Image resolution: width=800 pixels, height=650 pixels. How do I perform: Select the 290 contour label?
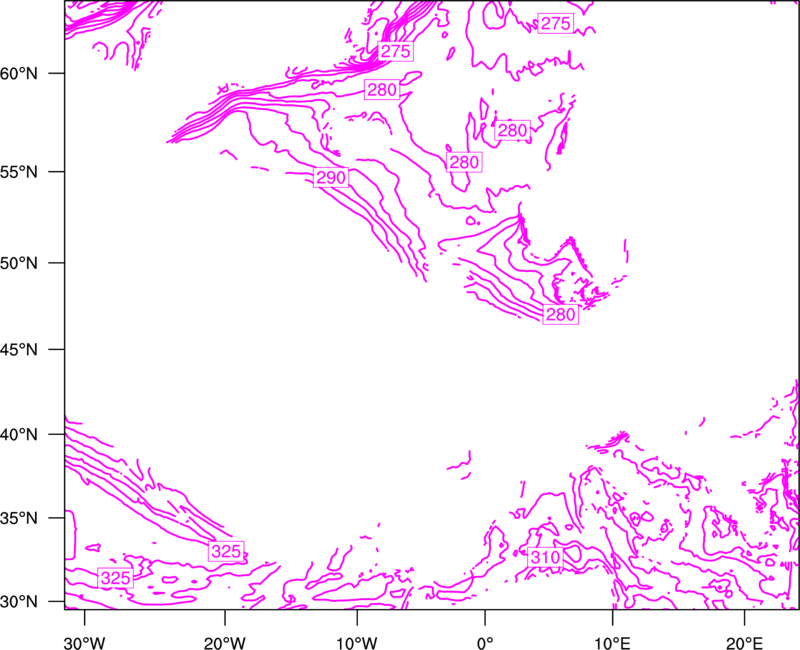[331, 178]
